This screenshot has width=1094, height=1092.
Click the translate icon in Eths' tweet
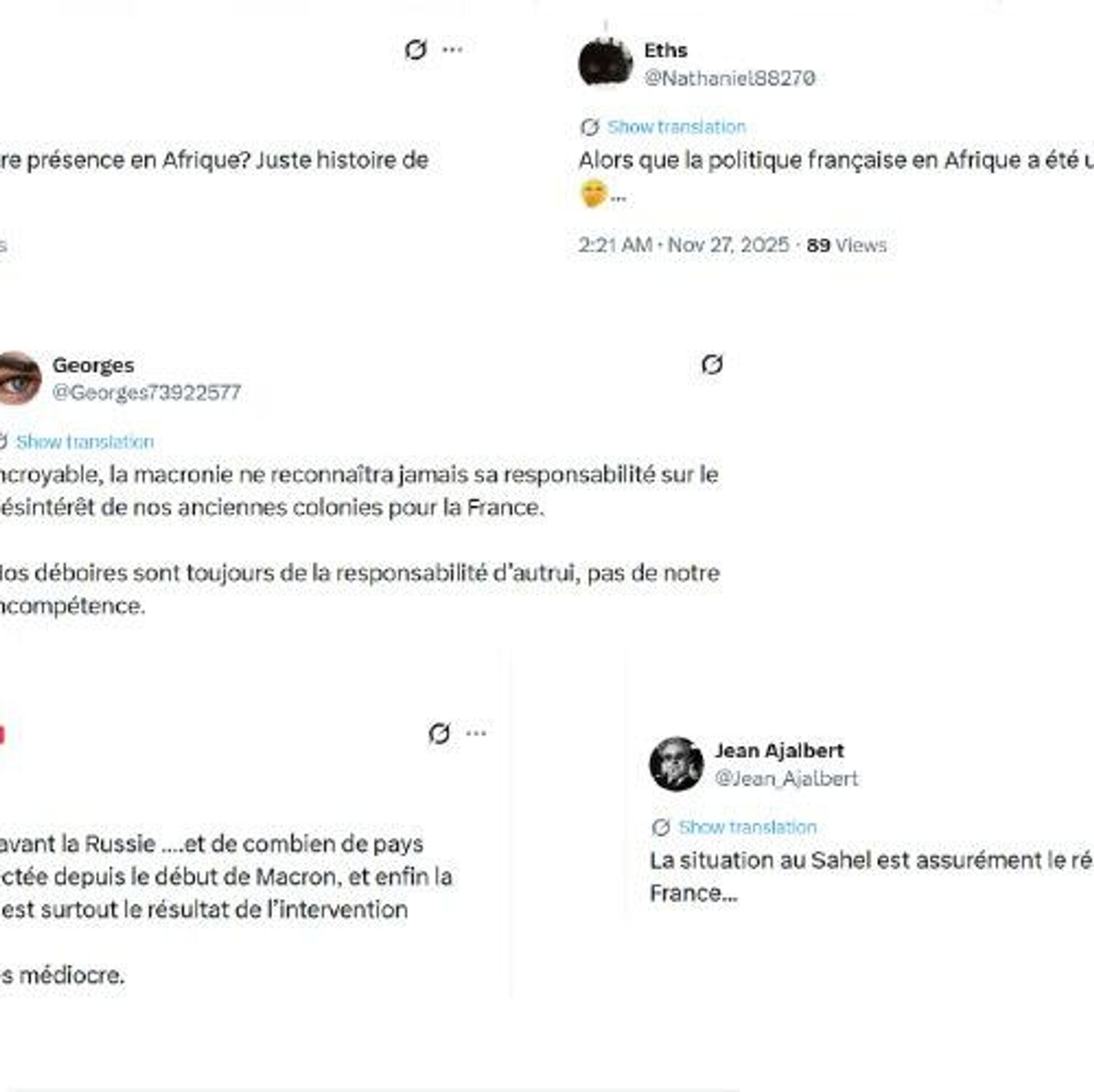(x=589, y=127)
